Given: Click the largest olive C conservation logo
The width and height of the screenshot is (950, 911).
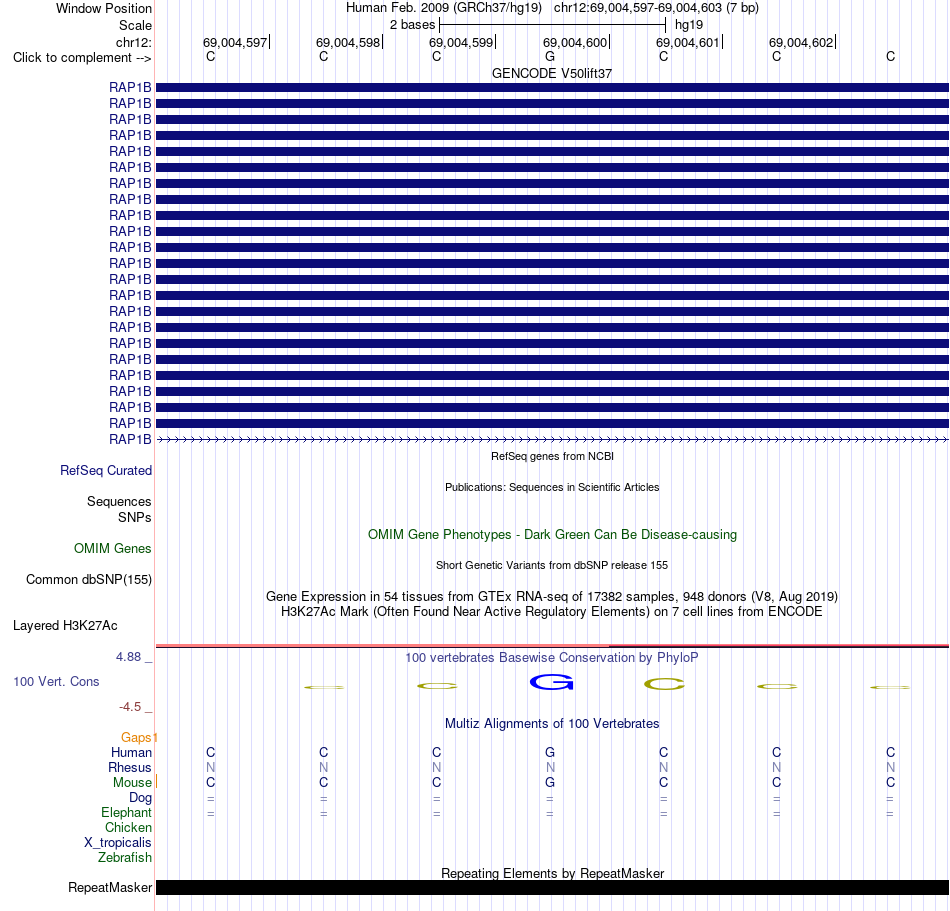Looking at the screenshot, I should coord(664,684).
